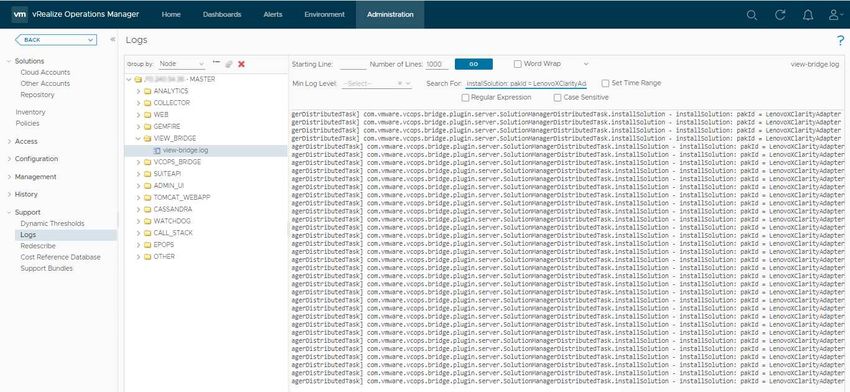Click the Starting Line input field
The width and height of the screenshot is (850, 392).
pos(353,65)
